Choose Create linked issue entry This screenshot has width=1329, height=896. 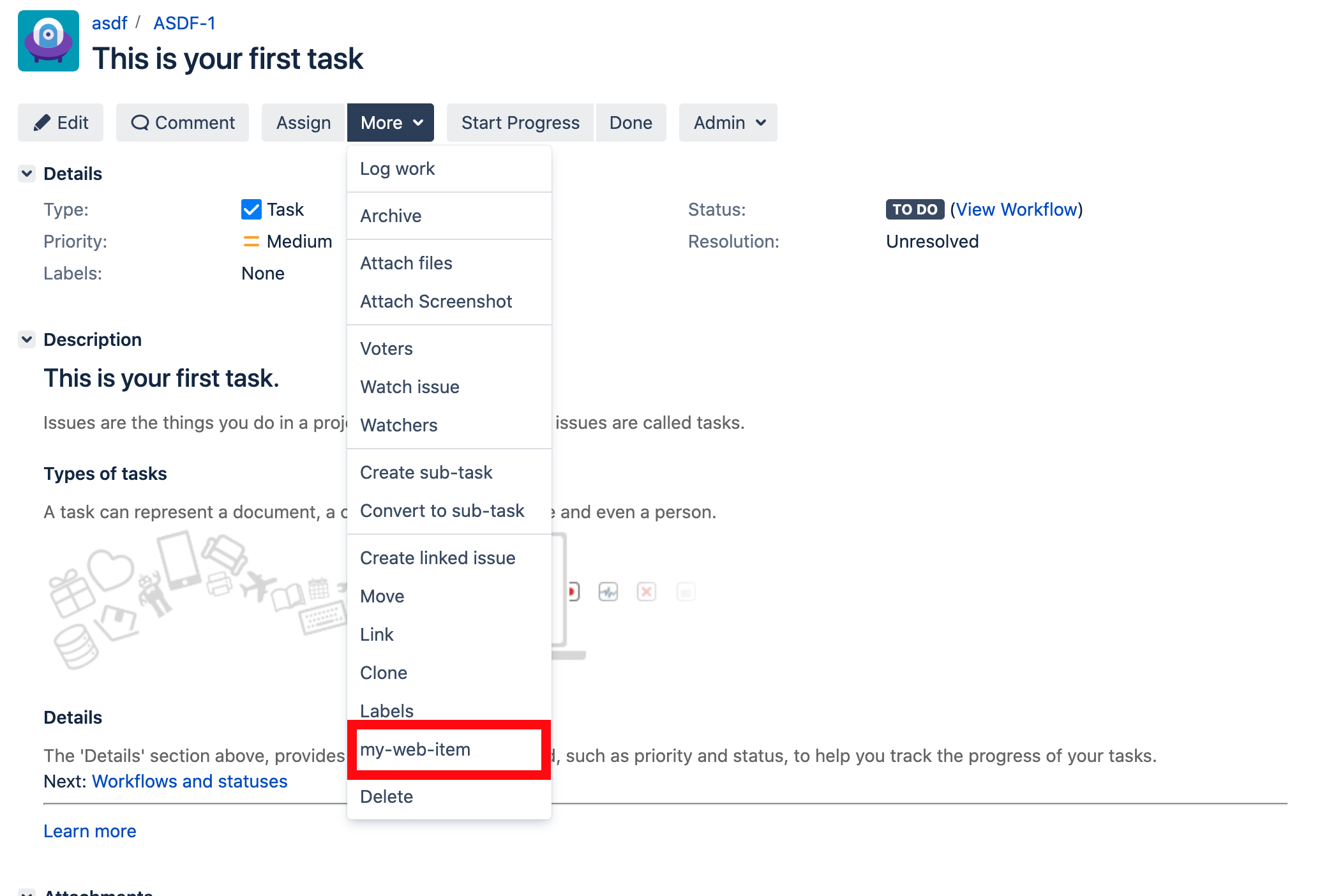pyautogui.click(x=449, y=558)
